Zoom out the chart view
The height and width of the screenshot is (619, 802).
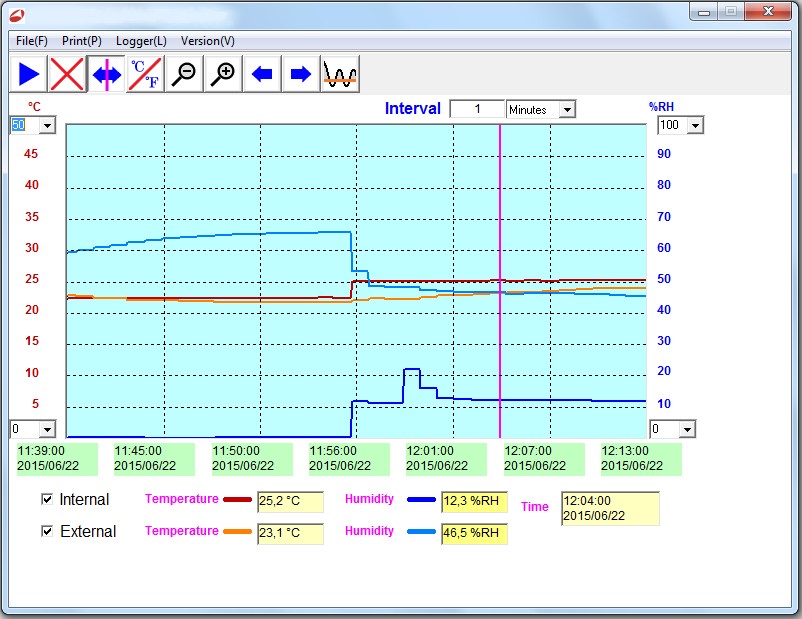(x=184, y=74)
